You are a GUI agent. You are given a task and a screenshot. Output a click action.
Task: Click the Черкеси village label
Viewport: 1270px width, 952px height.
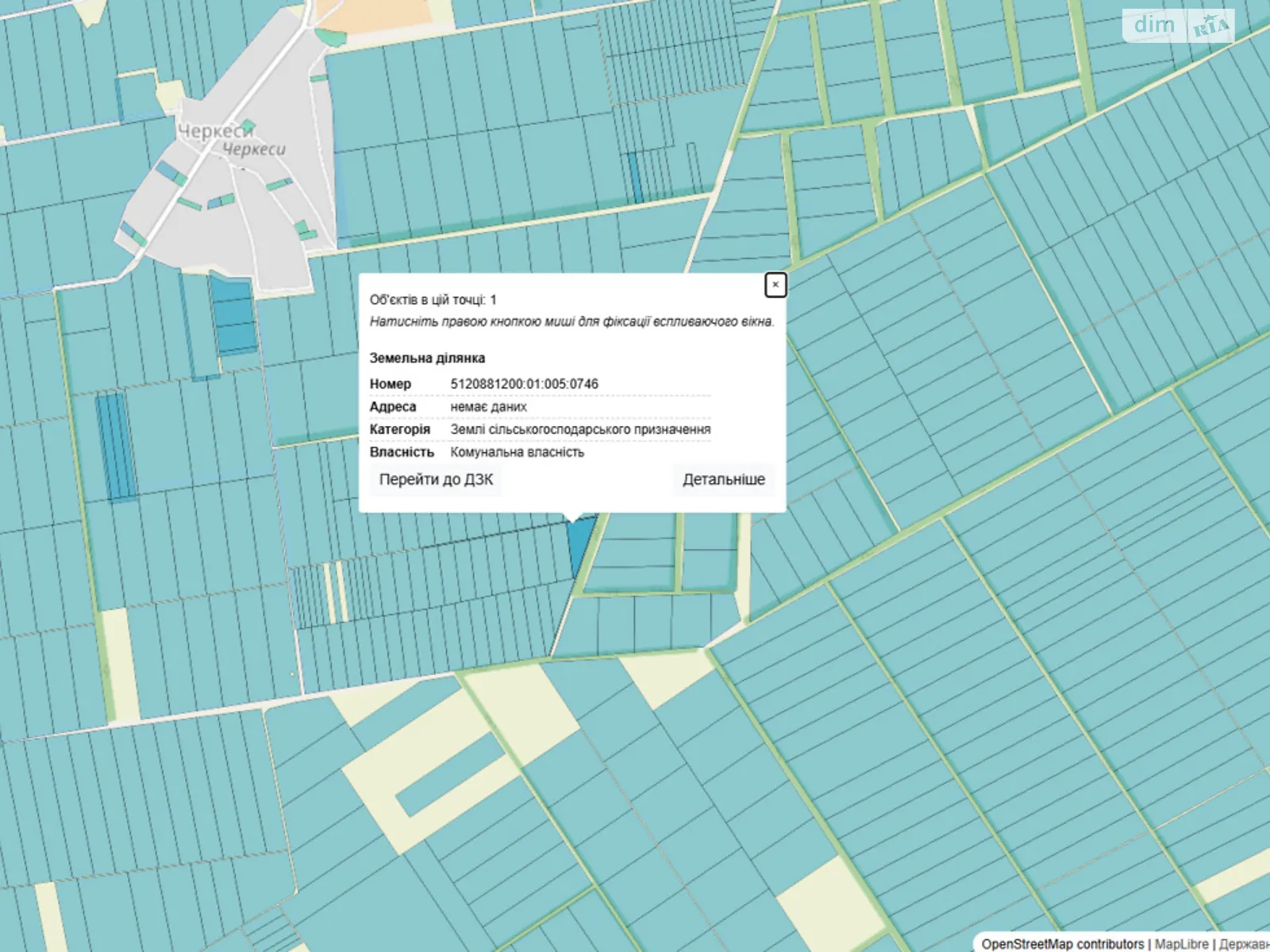[x=216, y=131]
